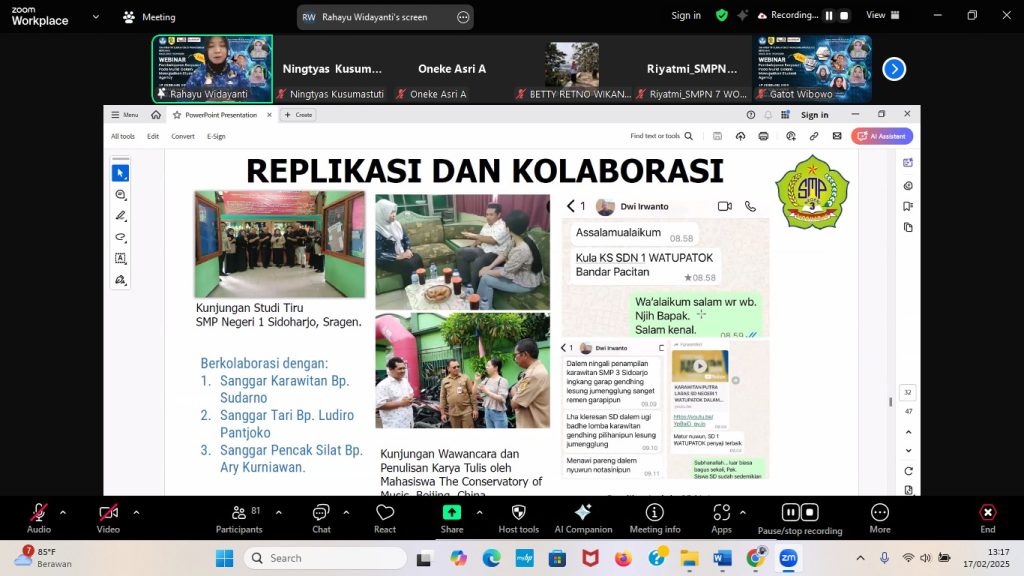Pause the recording from bottom toolbar
This screenshot has width=1024, height=576.
tap(790, 512)
